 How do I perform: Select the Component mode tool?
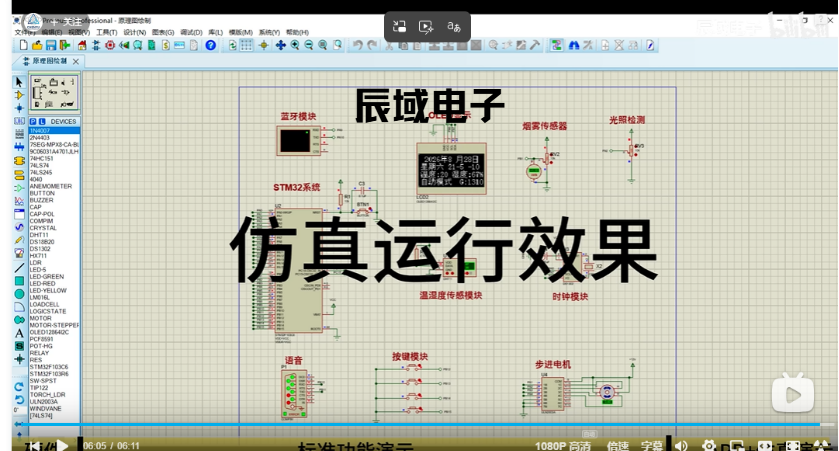pos(19,95)
